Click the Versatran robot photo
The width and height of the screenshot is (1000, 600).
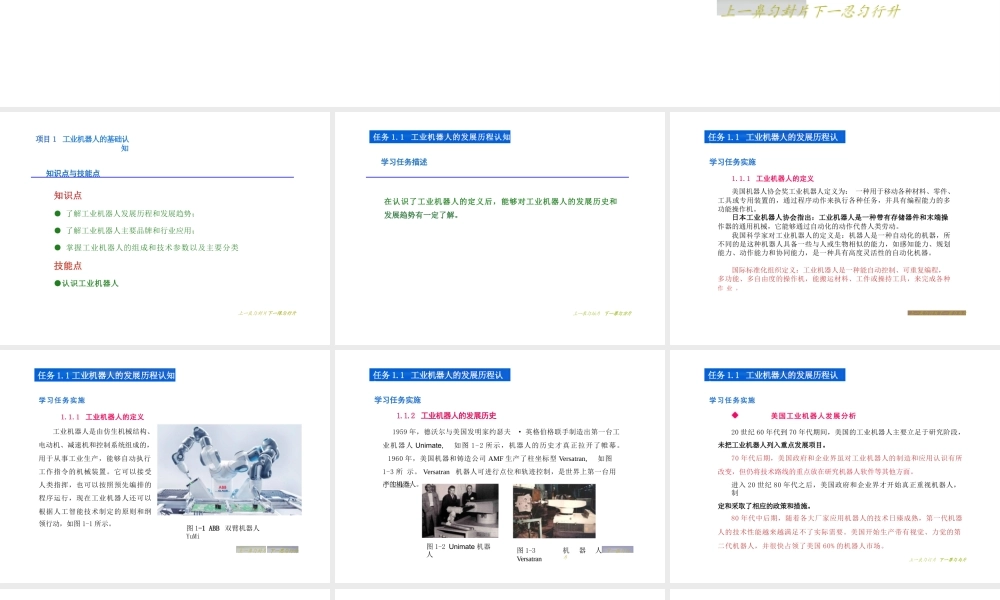click(554, 510)
